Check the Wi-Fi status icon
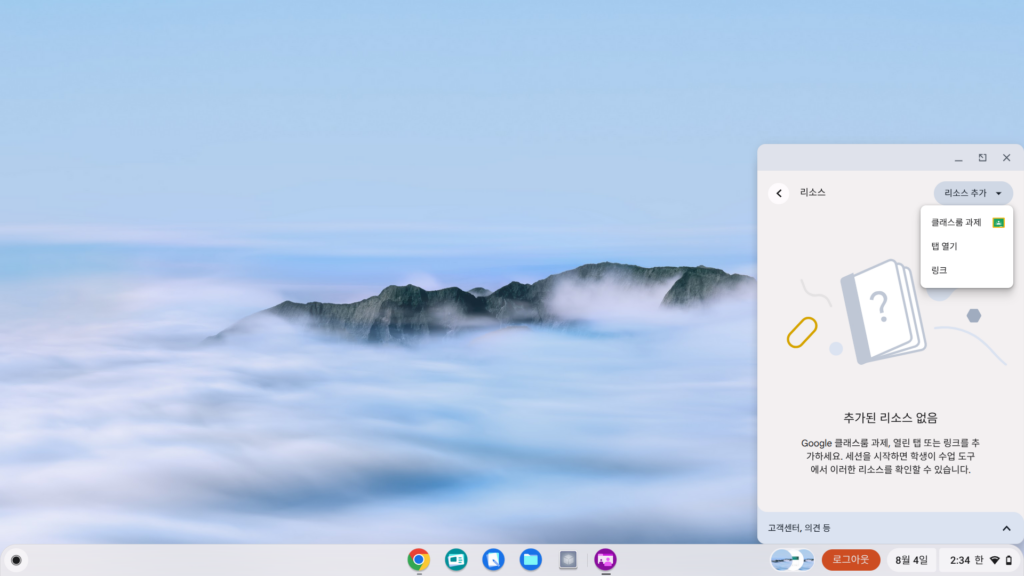1024x576 pixels. pos(995,560)
